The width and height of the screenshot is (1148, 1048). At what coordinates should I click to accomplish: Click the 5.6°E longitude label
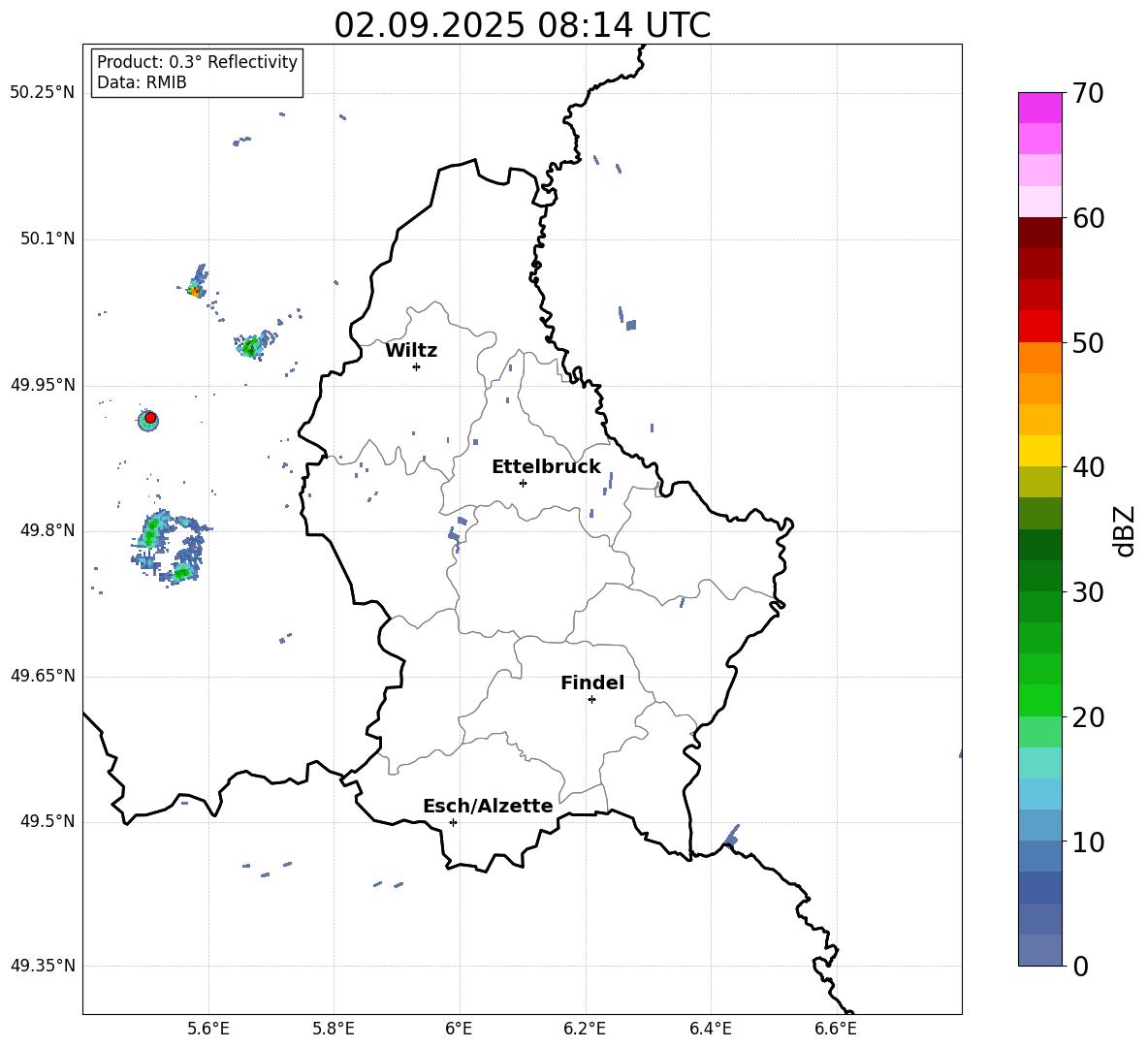tap(208, 1029)
